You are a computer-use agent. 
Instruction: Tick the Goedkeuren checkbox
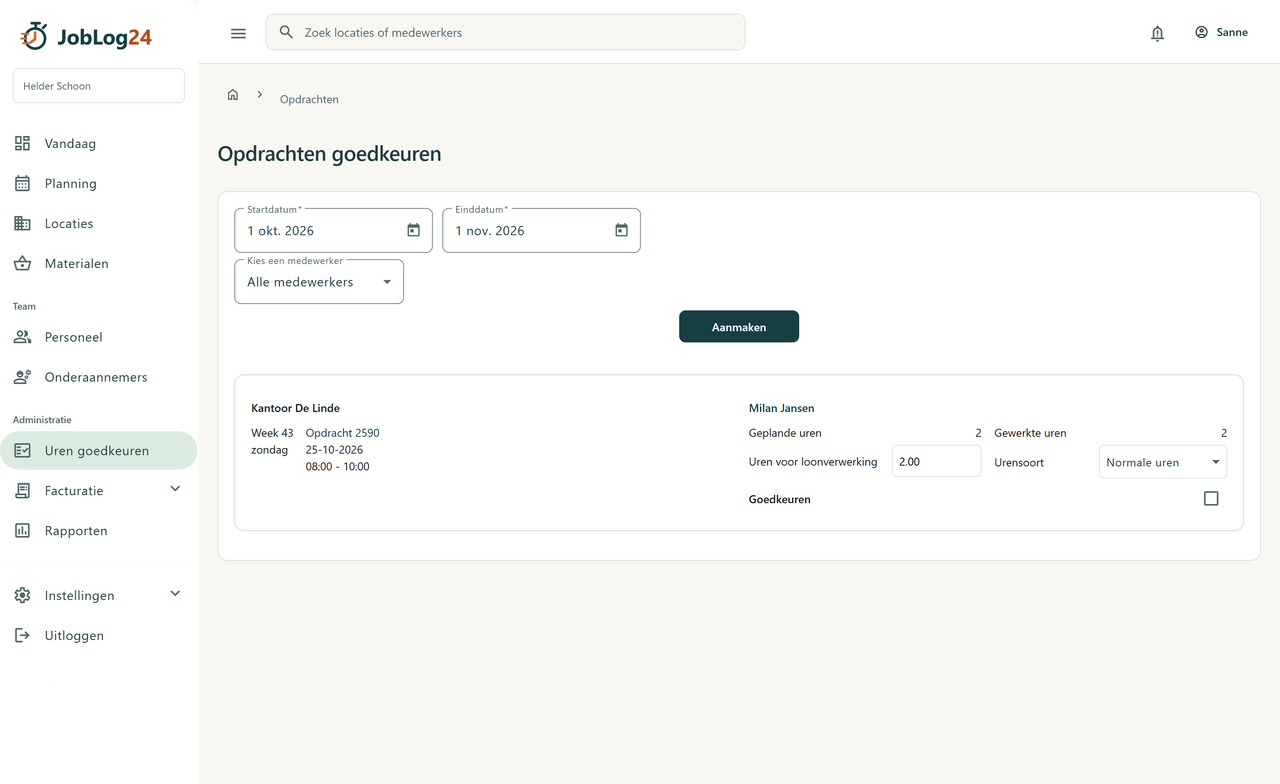(x=1211, y=498)
